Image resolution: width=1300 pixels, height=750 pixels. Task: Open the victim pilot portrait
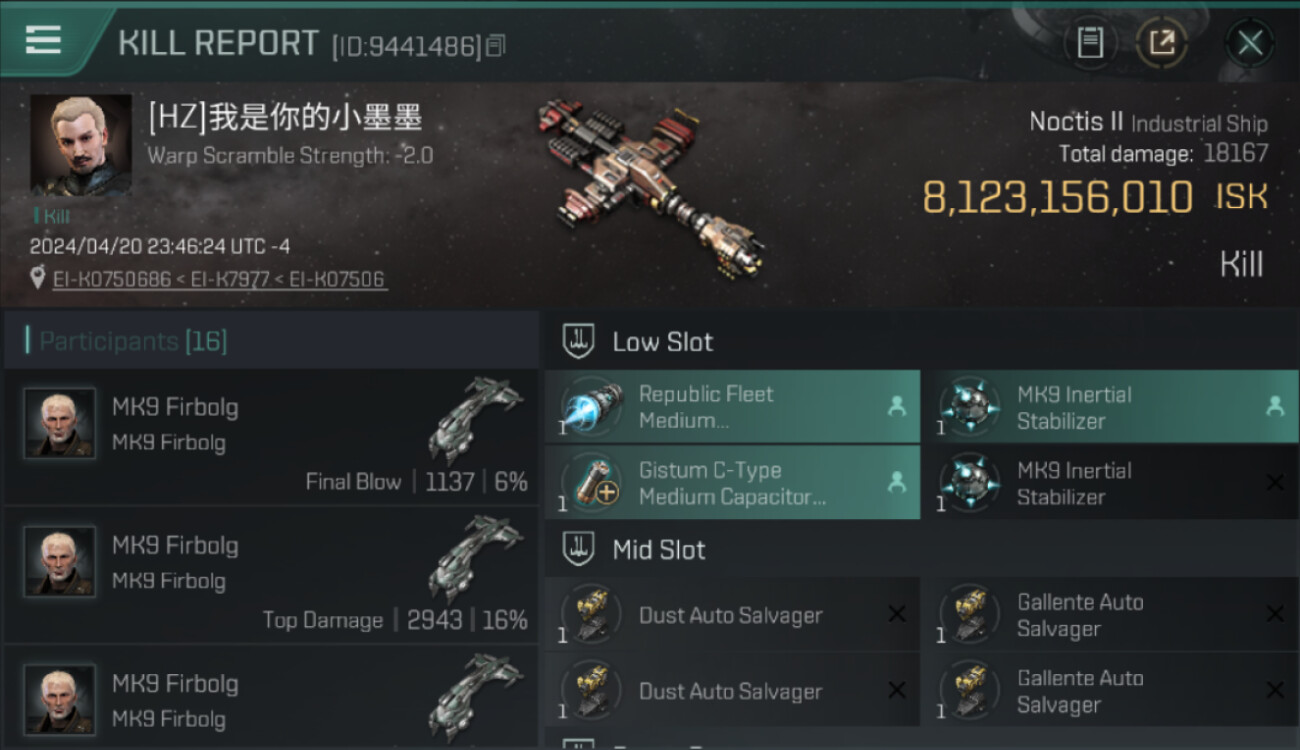[x=81, y=145]
